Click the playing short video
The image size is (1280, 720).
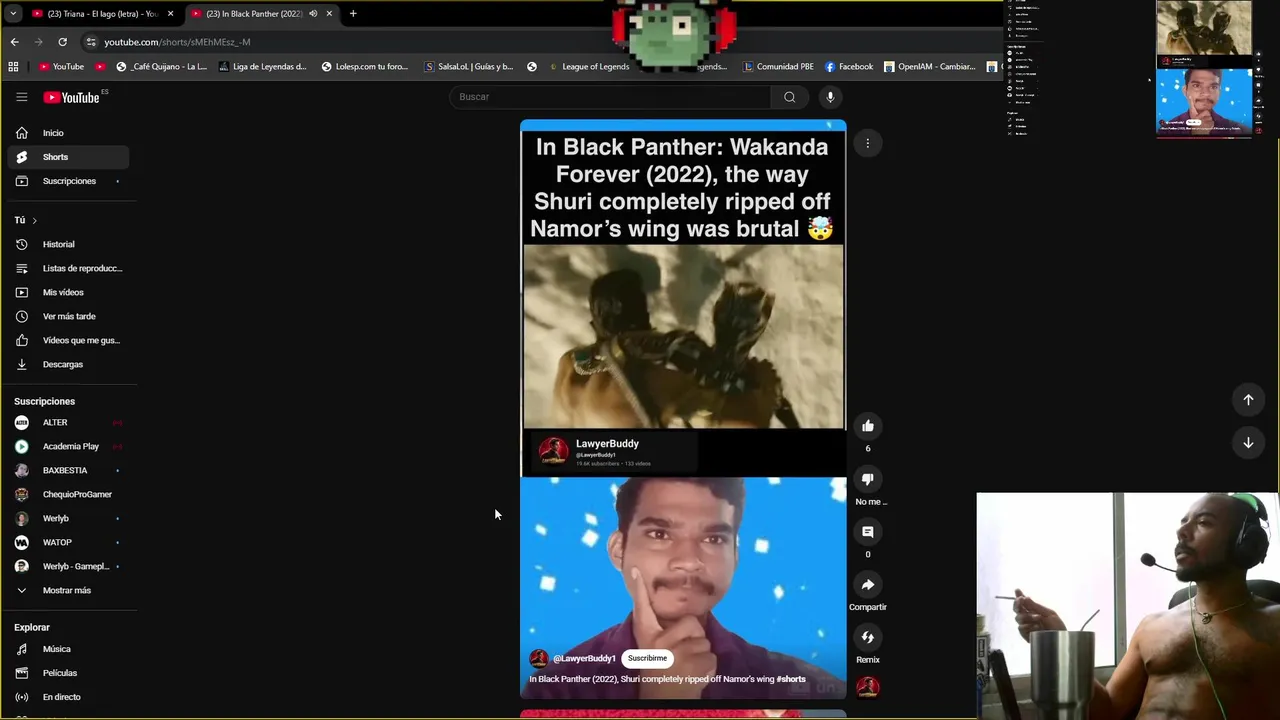tap(683, 409)
